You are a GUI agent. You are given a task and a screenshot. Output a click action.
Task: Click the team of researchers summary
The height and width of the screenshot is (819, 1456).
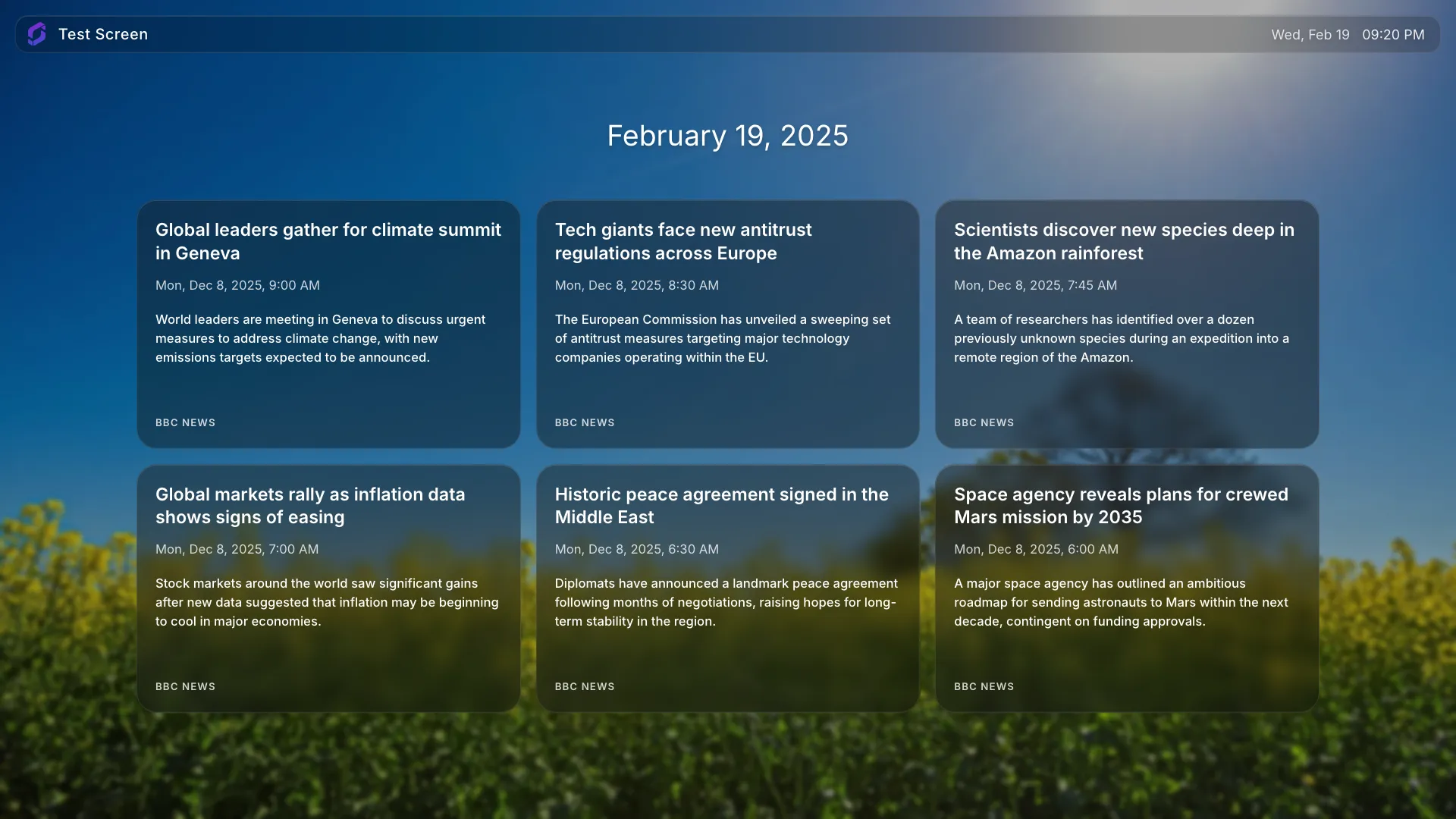1122,338
